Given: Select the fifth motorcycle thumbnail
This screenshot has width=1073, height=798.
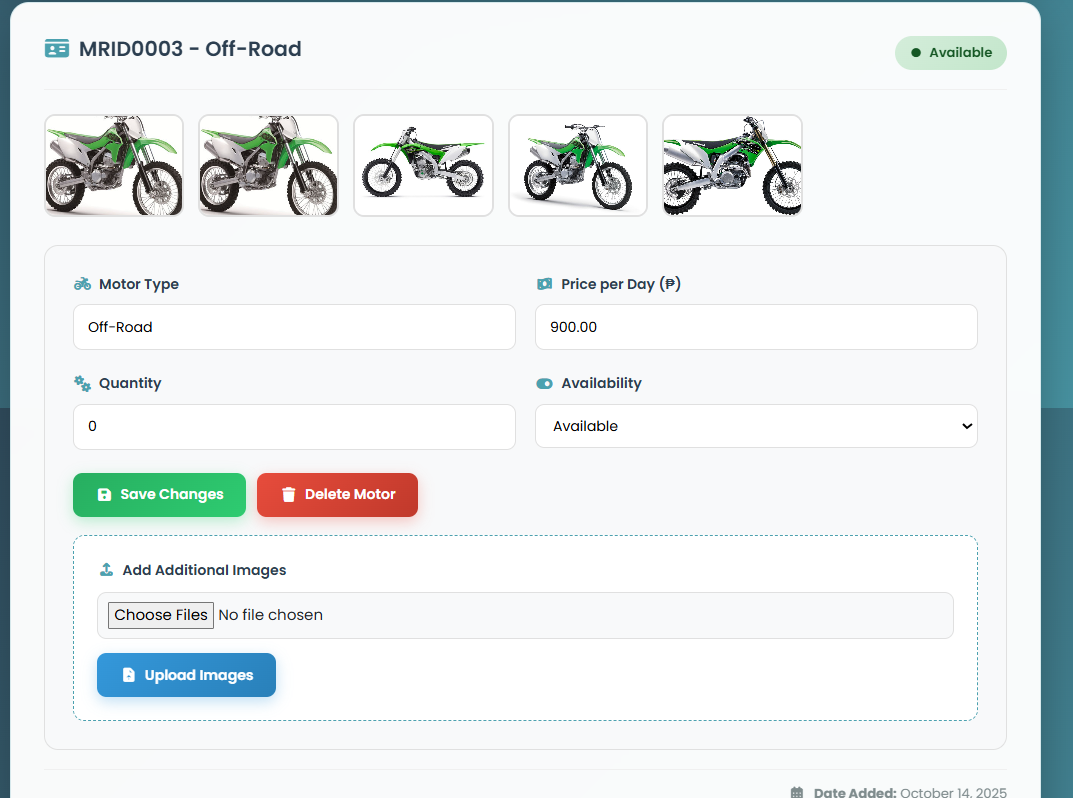Looking at the screenshot, I should click(x=731, y=165).
